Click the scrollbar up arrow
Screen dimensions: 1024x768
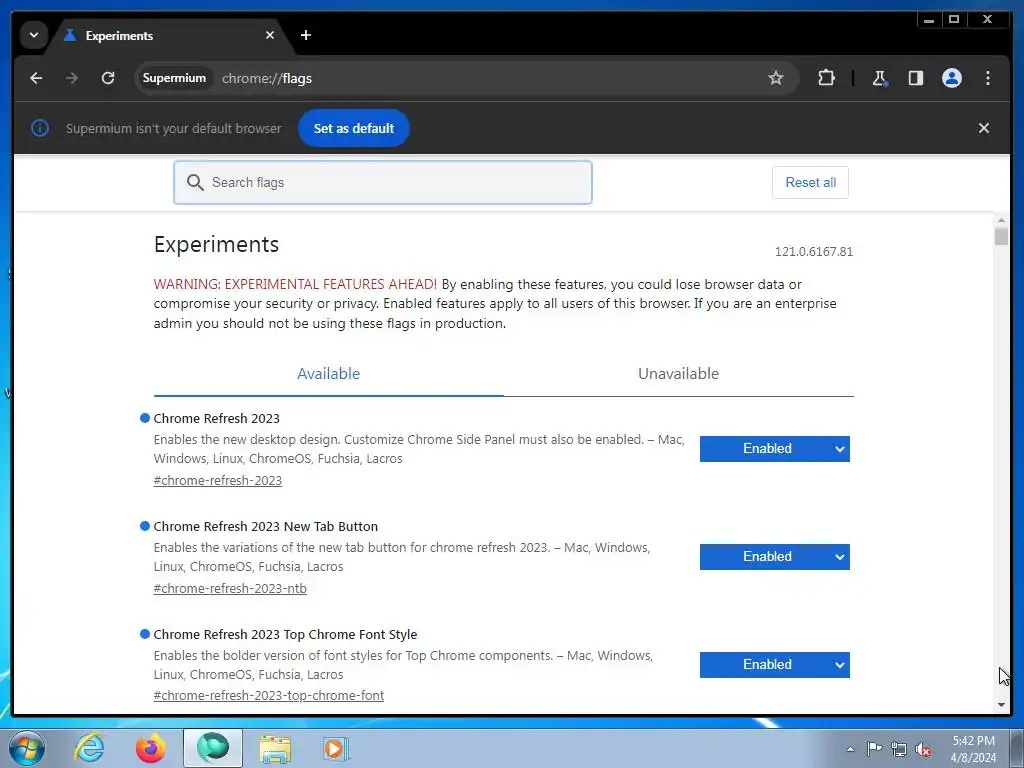pos(1001,220)
